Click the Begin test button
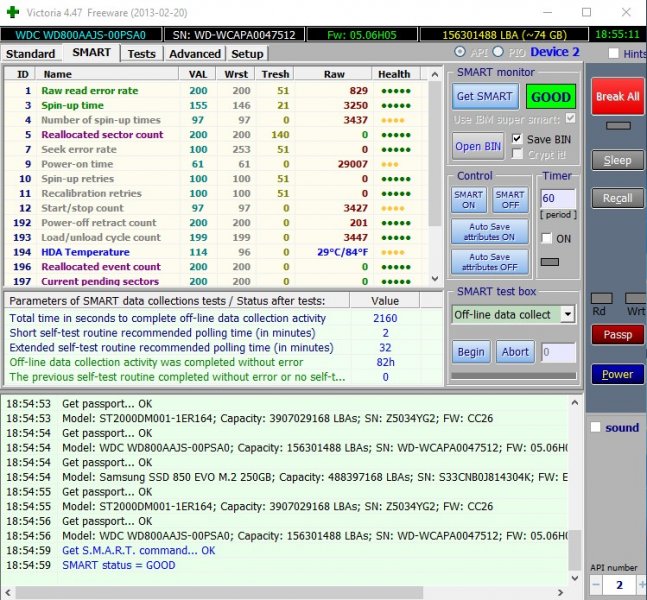 (471, 352)
